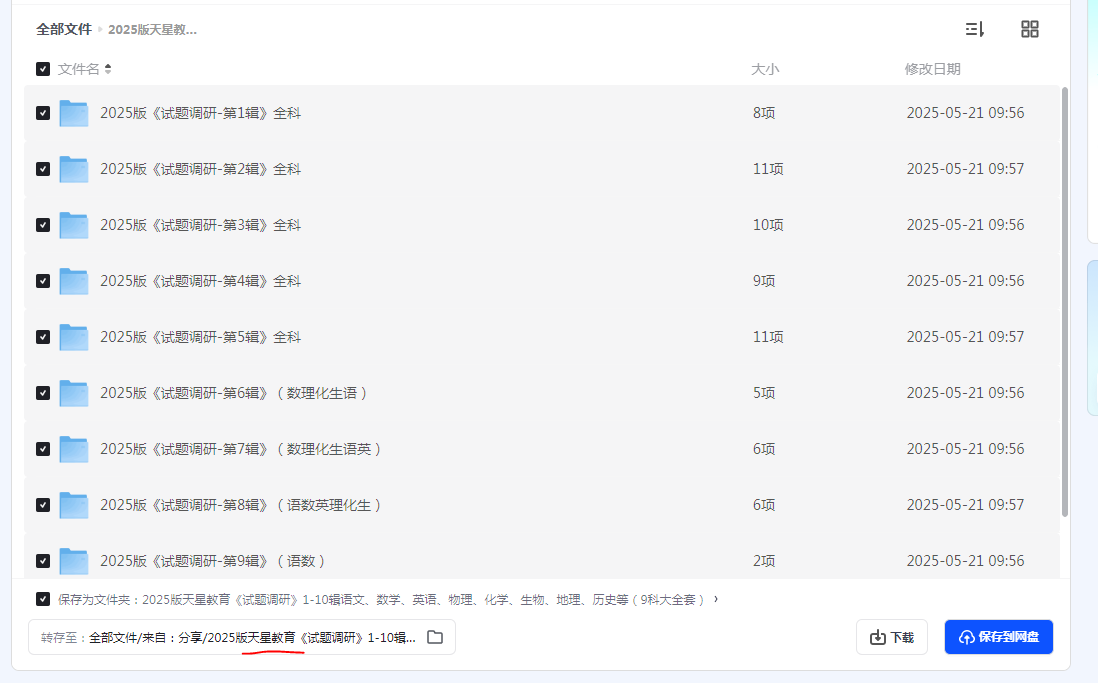This screenshot has width=1098, height=683.
Task: Toggle the select-all checkbox beside 文件名
Action: (x=43, y=69)
